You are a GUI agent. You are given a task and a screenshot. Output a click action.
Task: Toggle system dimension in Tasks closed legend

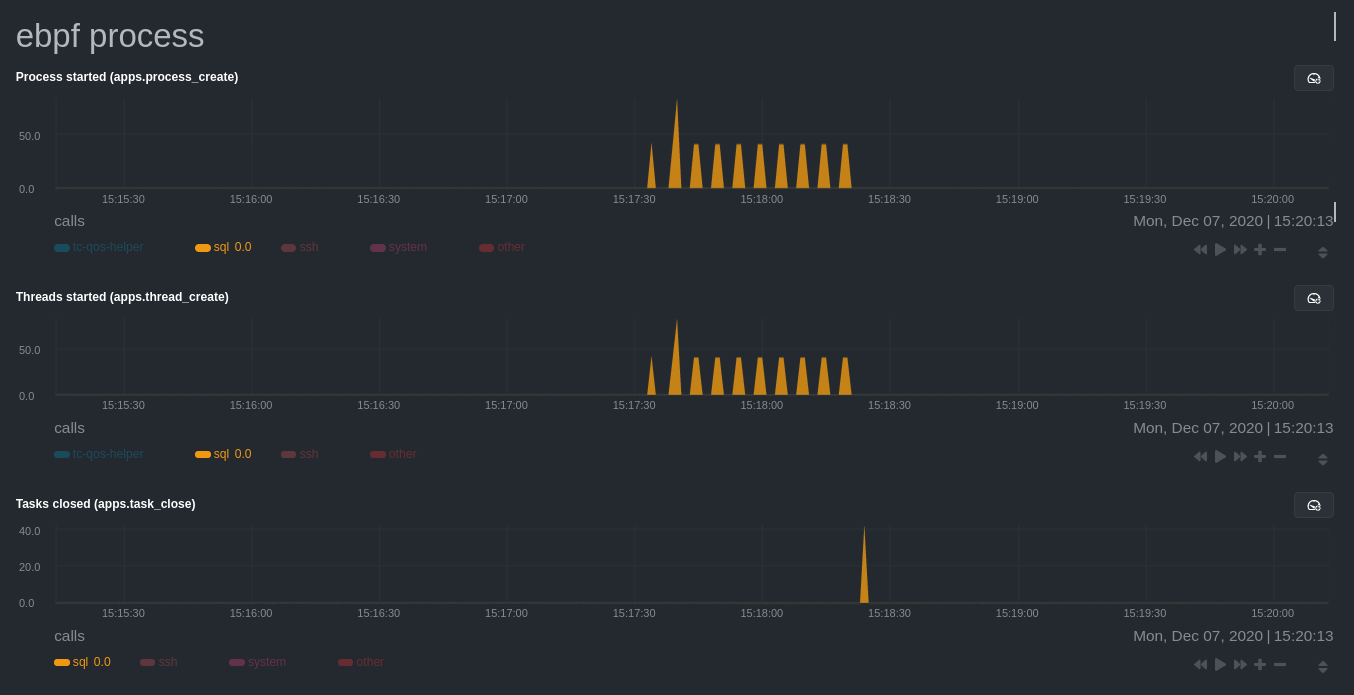(x=257, y=662)
